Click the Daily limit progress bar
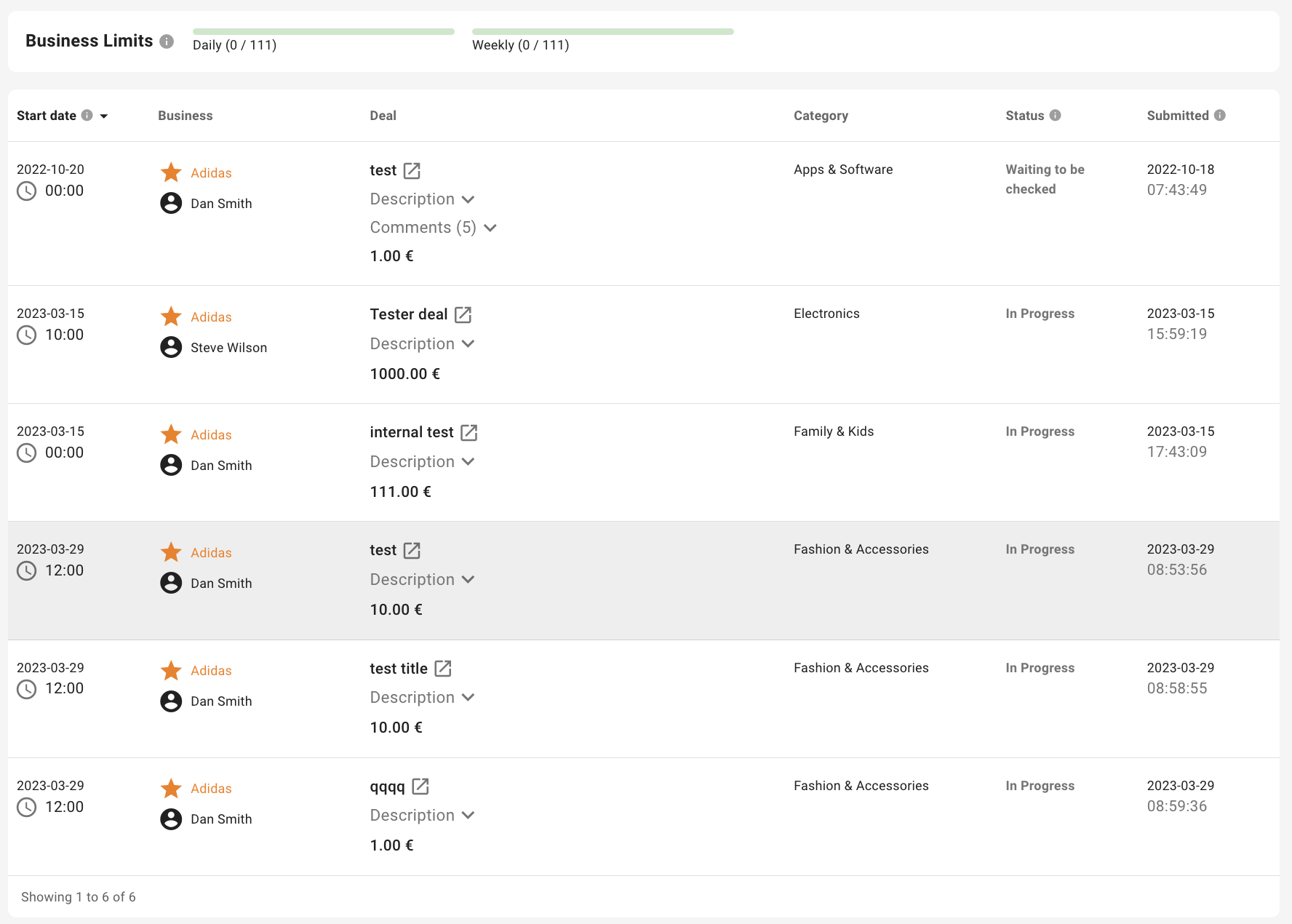Image resolution: width=1292 pixels, height=924 pixels. 324,32
